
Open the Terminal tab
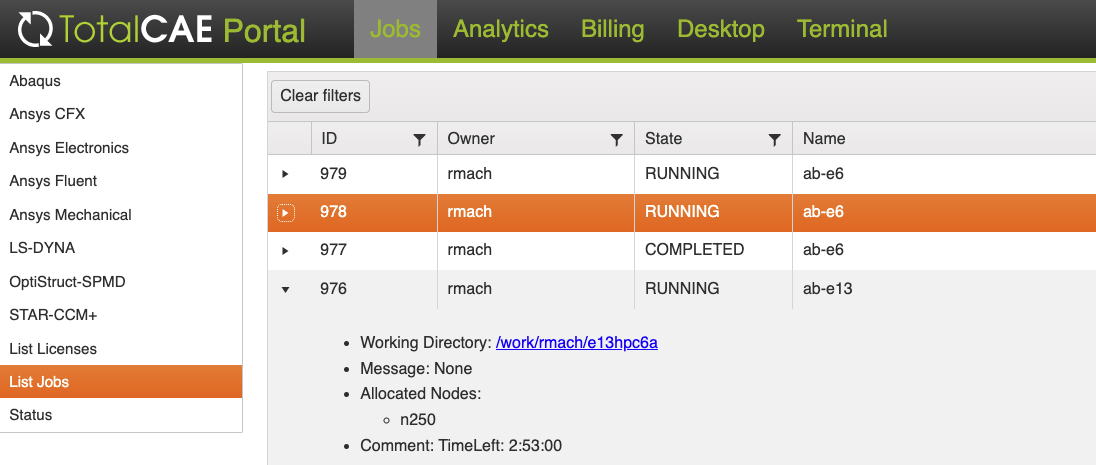coord(842,29)
